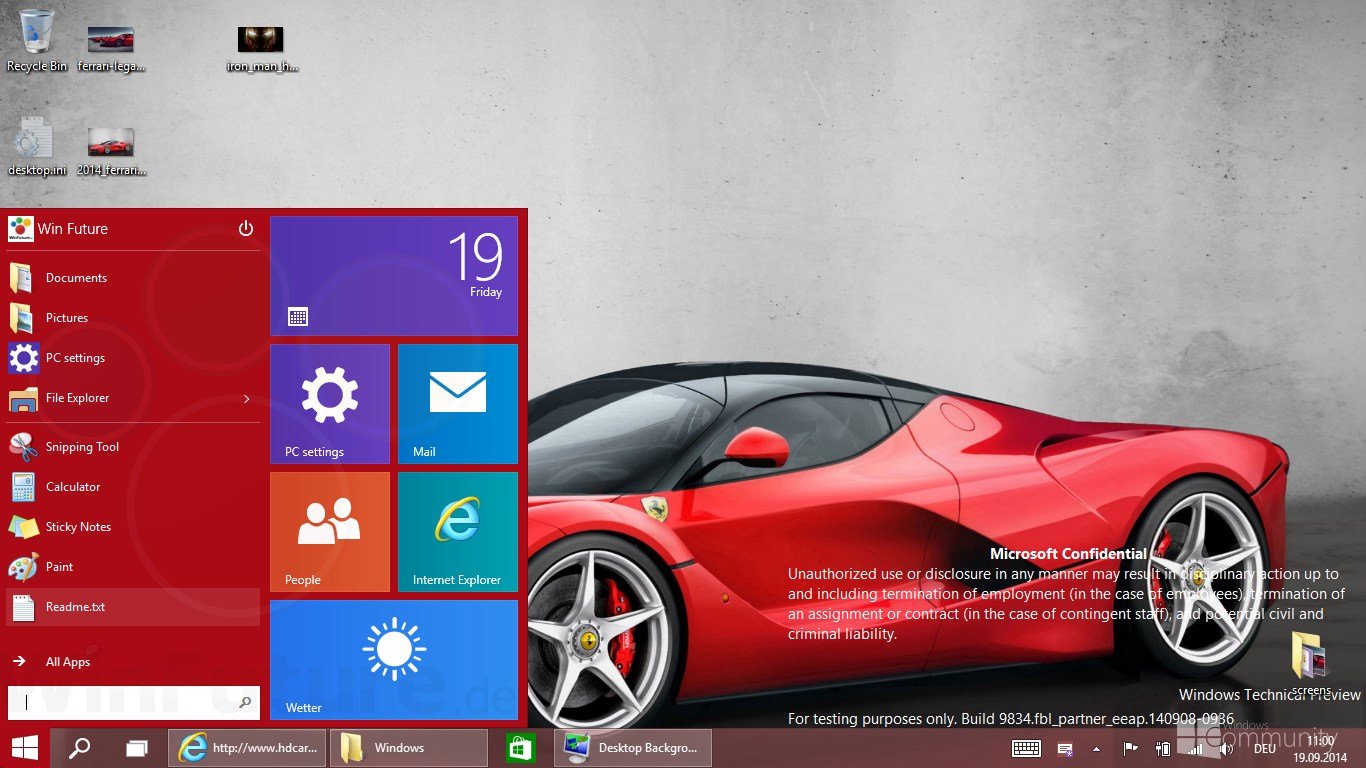Open the Calendar tile showing 19 Friday
Viewport: 1366px width, 768px height.
[394, 276]
